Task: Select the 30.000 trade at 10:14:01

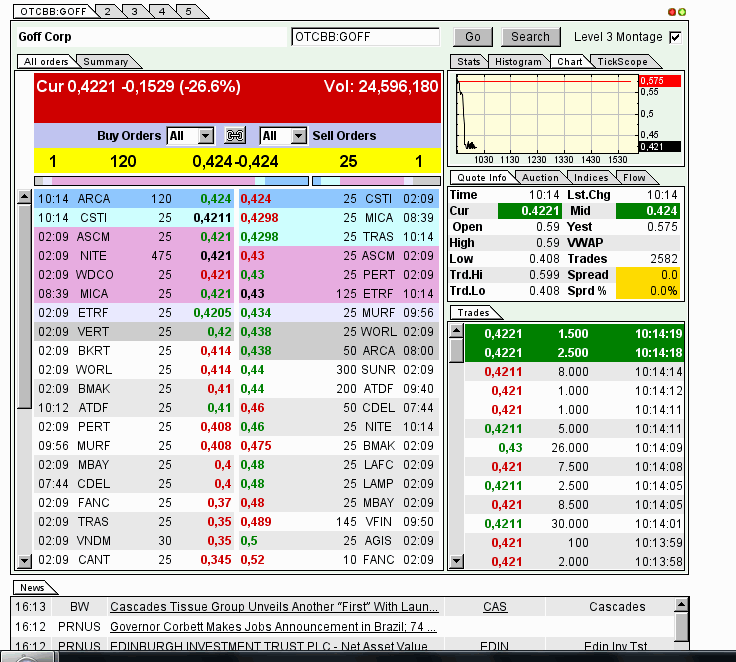Action: 574,523
